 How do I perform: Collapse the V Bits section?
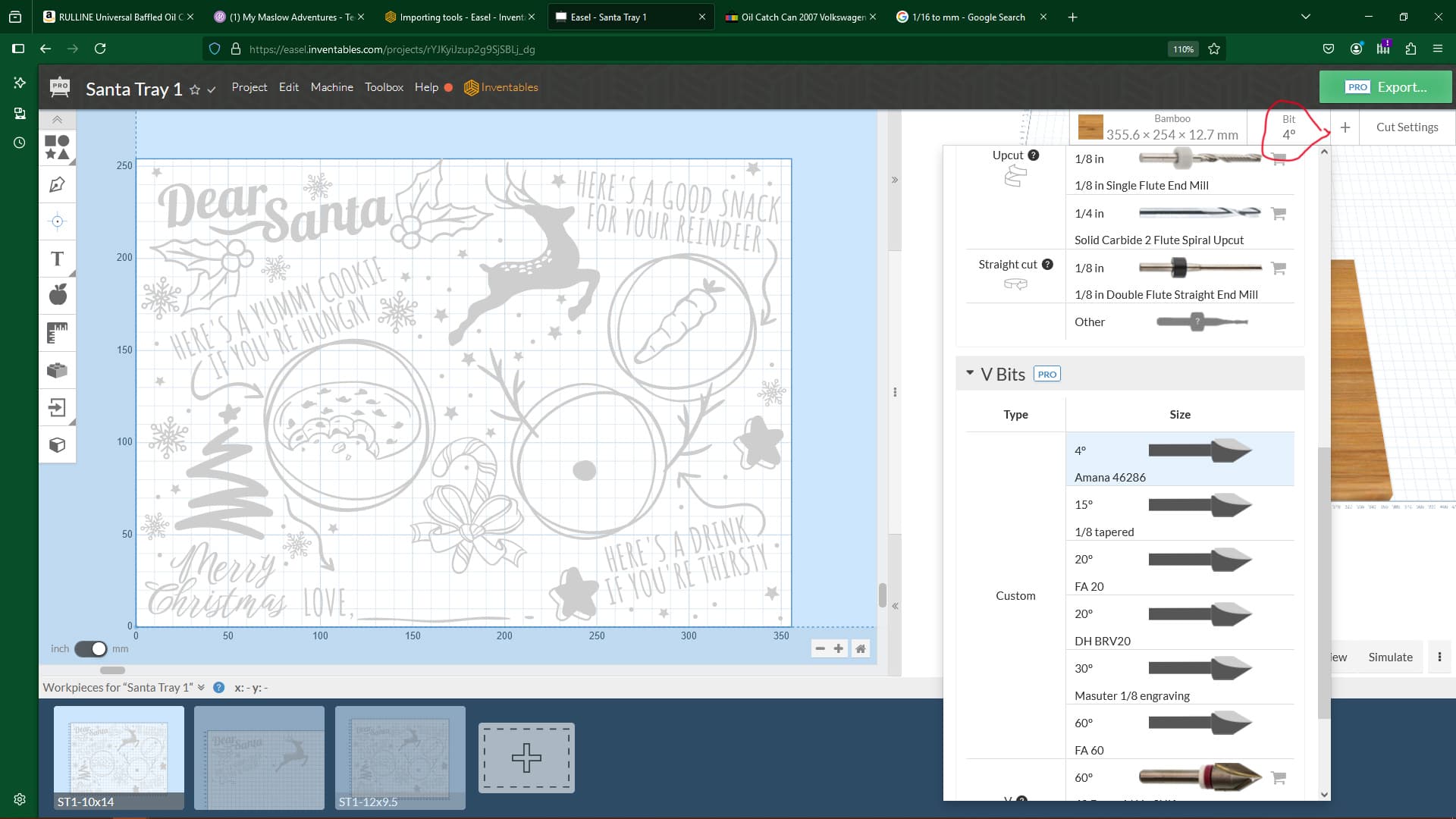click(969, 373)
